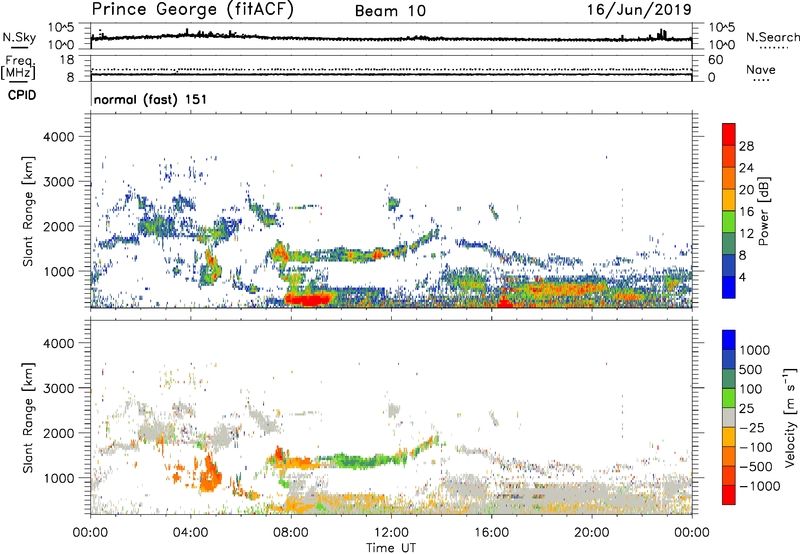Image resolution: width=800 pixels, height=554 pixels.
Task: Click the 'Velocity [m s-1]' colorbar label
Action: click(x=790, y=417)
